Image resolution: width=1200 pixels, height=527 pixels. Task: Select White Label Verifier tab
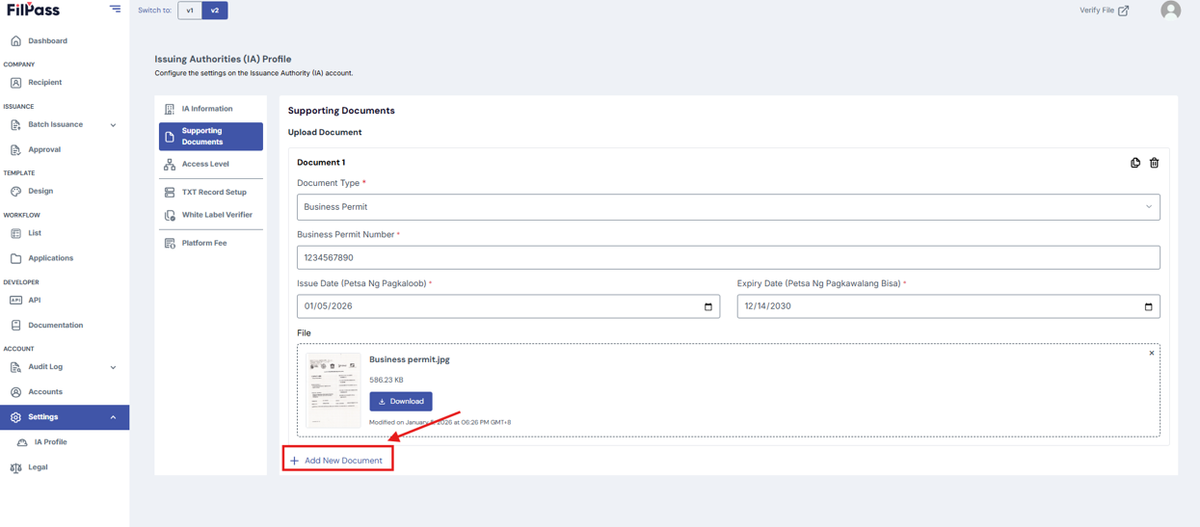coord(210,215)
